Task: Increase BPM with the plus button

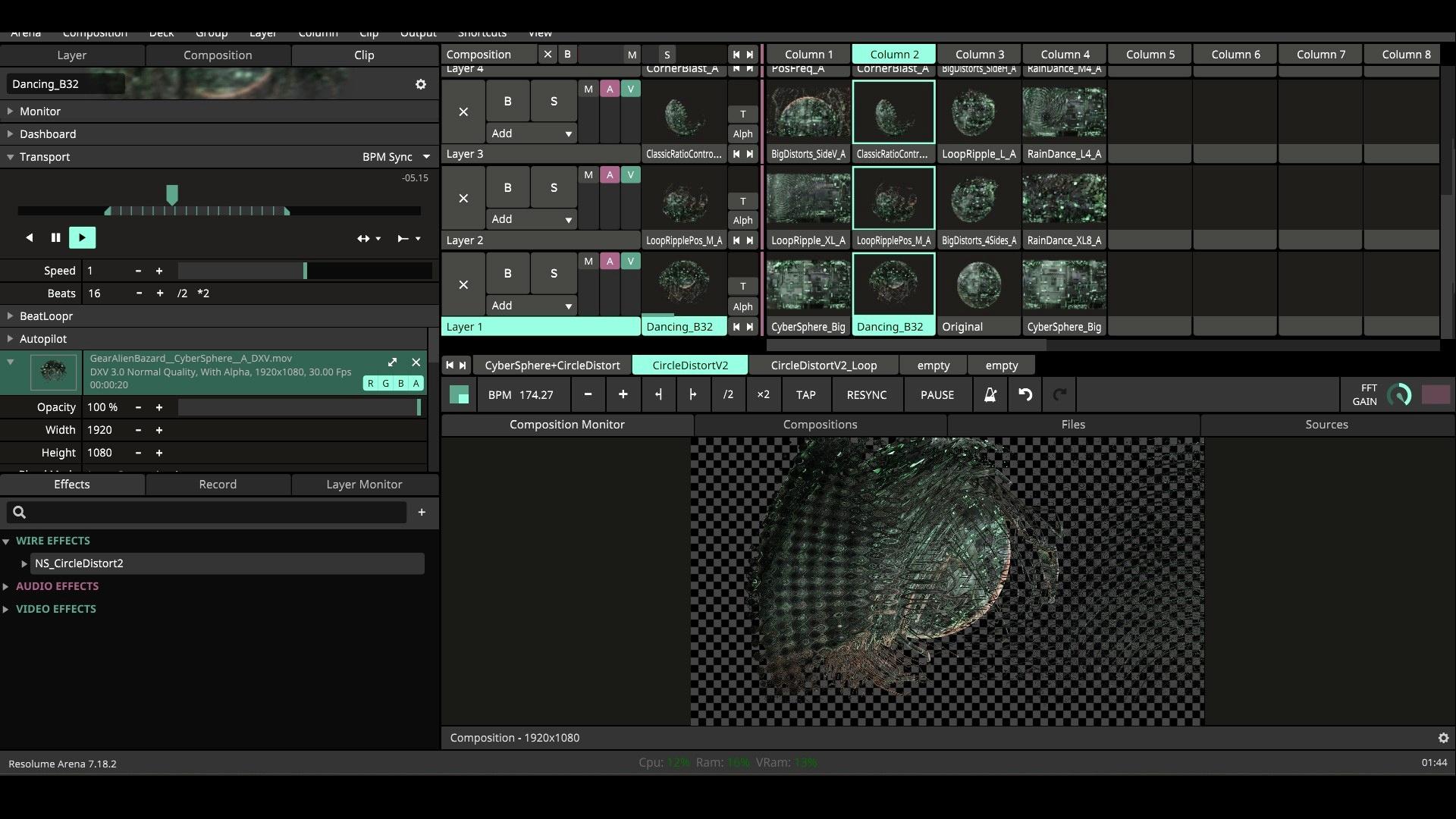Action: [x=623, y=395]
